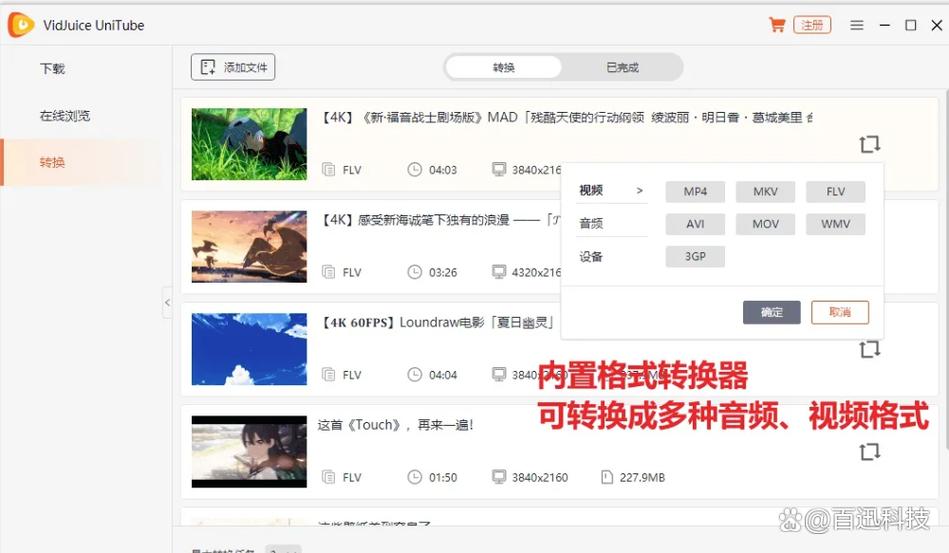Choose the MP4 format
Image resolution: width=949 pixels, height=553 pixels.
tap(695, 192)
